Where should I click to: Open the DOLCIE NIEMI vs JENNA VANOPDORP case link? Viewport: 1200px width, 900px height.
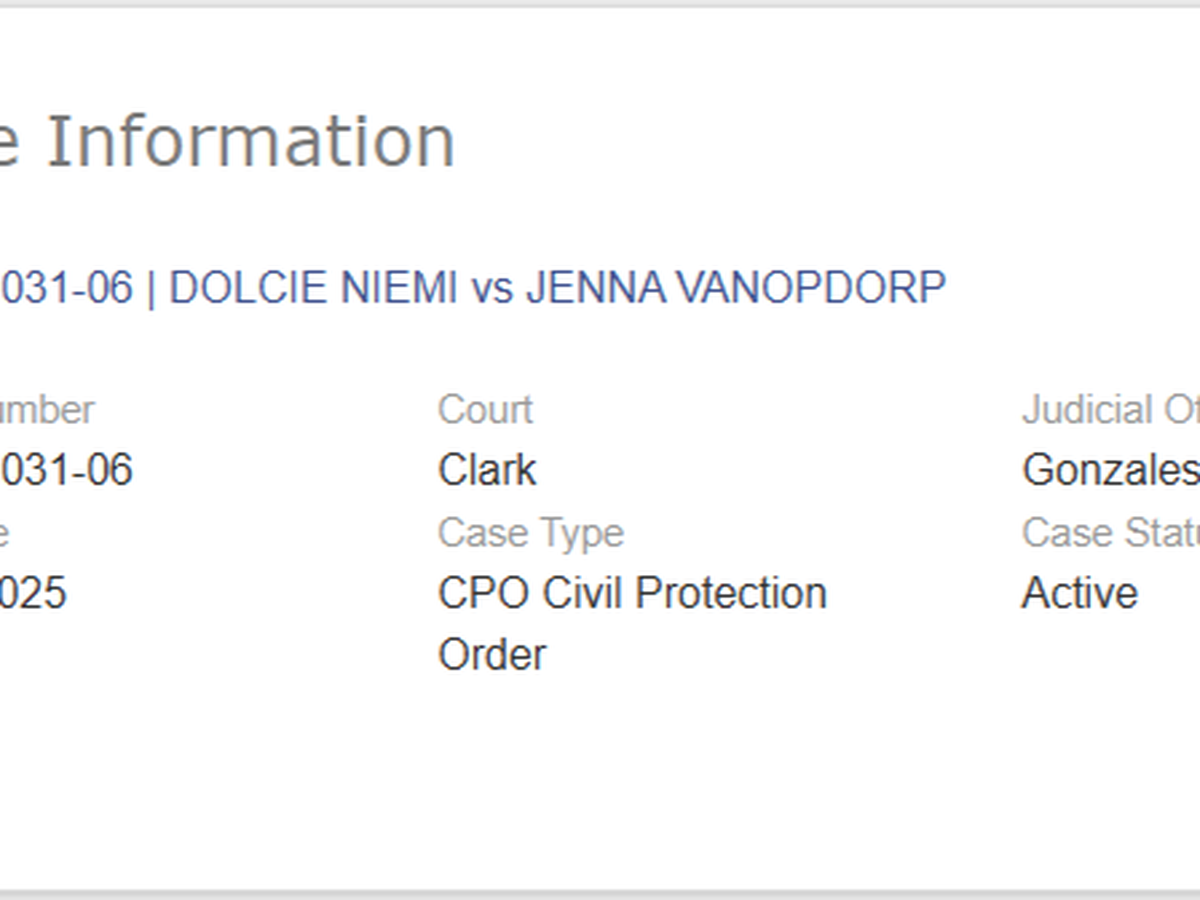(555, 288)
